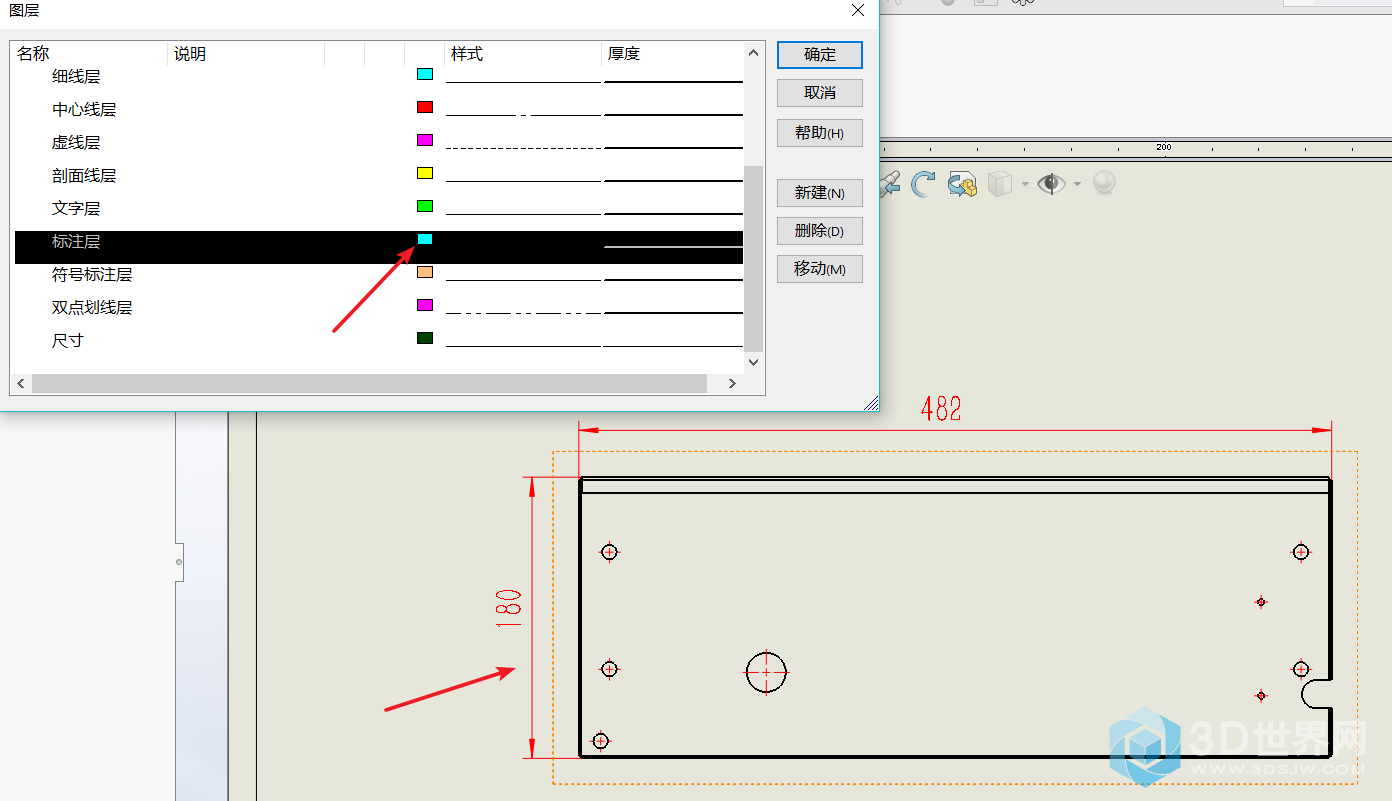Viewport: 1392px width, 801px height.
Task: Open the Display Style dropdown arrow
Action: click(1025, 184)
